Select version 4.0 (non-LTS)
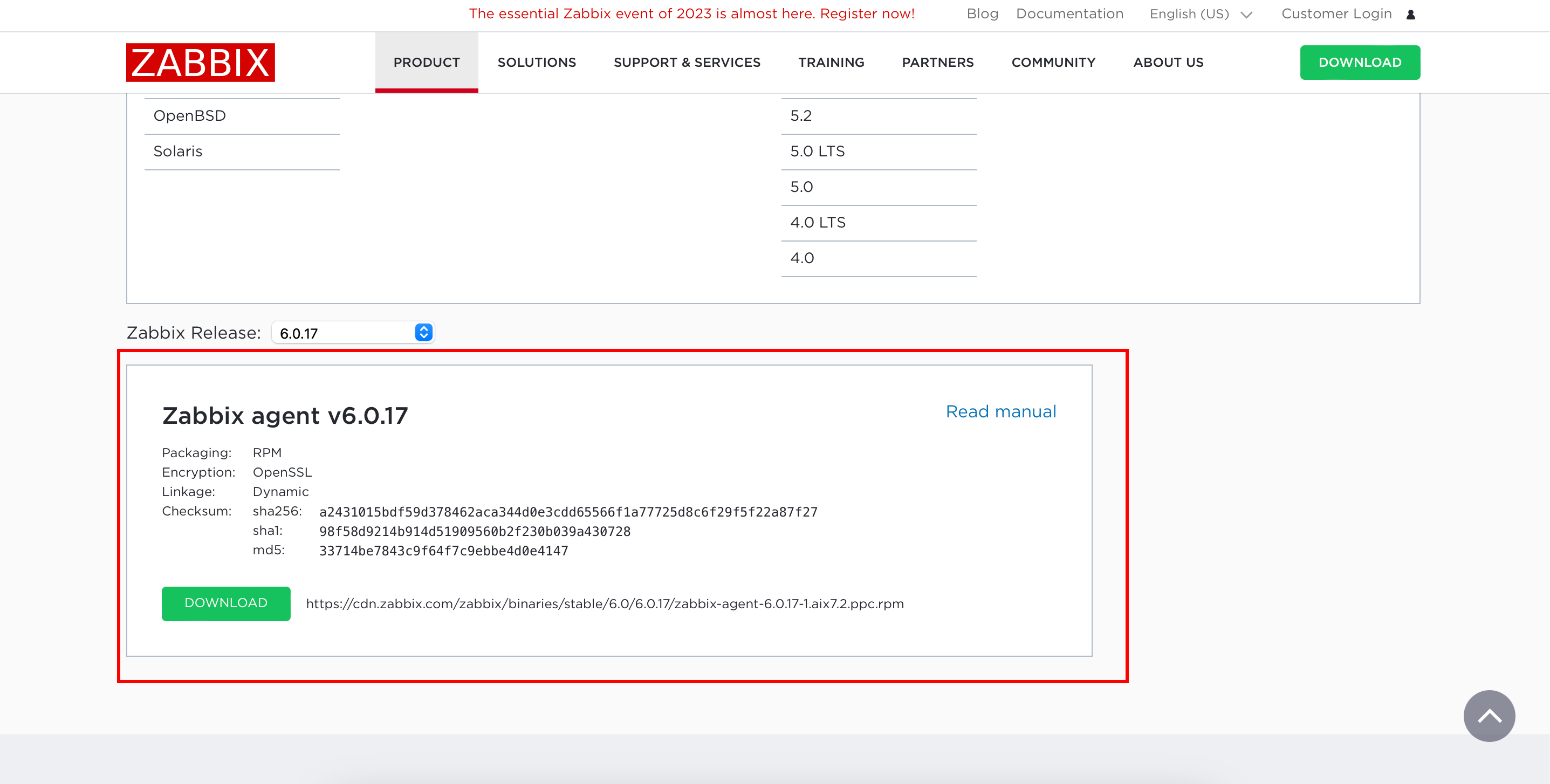The width and height of the screenshot is (1550, 784). (879, 258)
